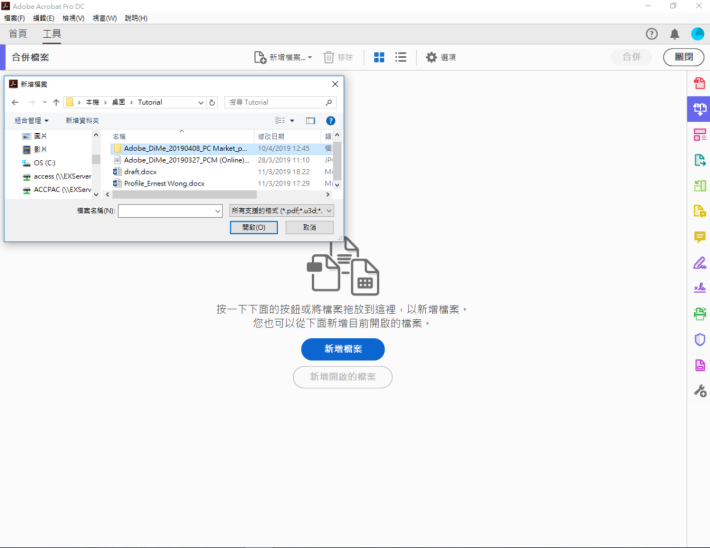Expand the Add Files dropdown arrow
The height and width of the screenshot is (548, 710).
310,58
